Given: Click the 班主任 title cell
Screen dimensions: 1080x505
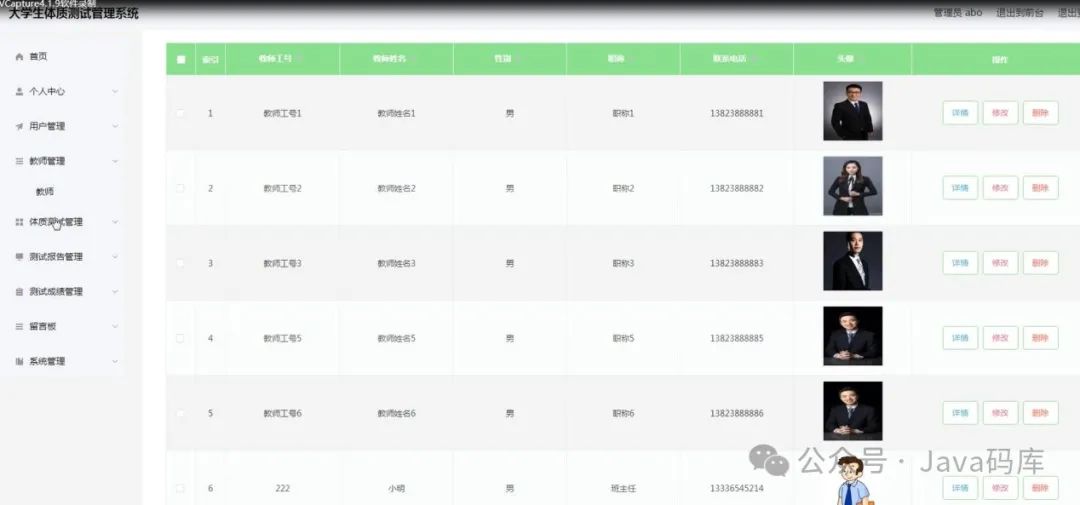Looking at the screenshot, I should pyautogui.click(x=623, y=488).
